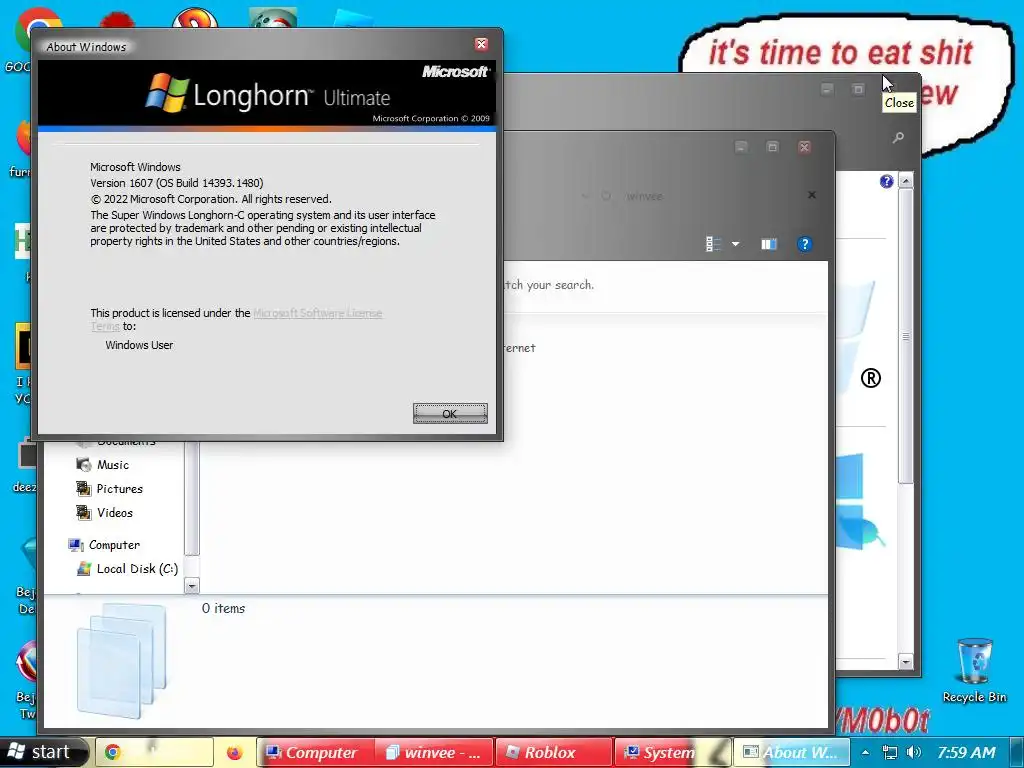The image size is (1024, 768).
Task: Click network icon in system tray
Action: [x=889, y=752]
